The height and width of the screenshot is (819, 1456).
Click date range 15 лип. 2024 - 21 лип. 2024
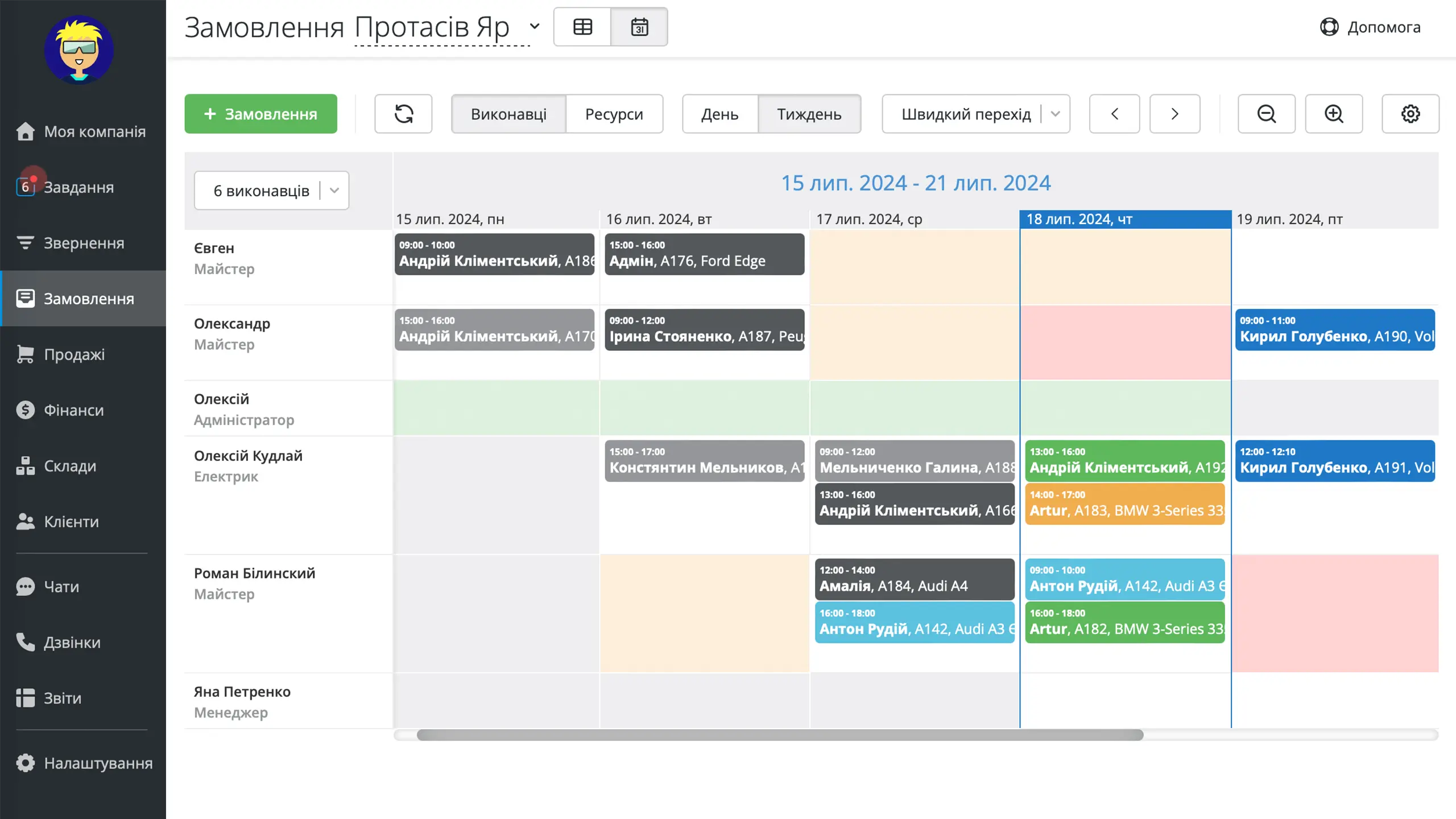tap(916, 183)
